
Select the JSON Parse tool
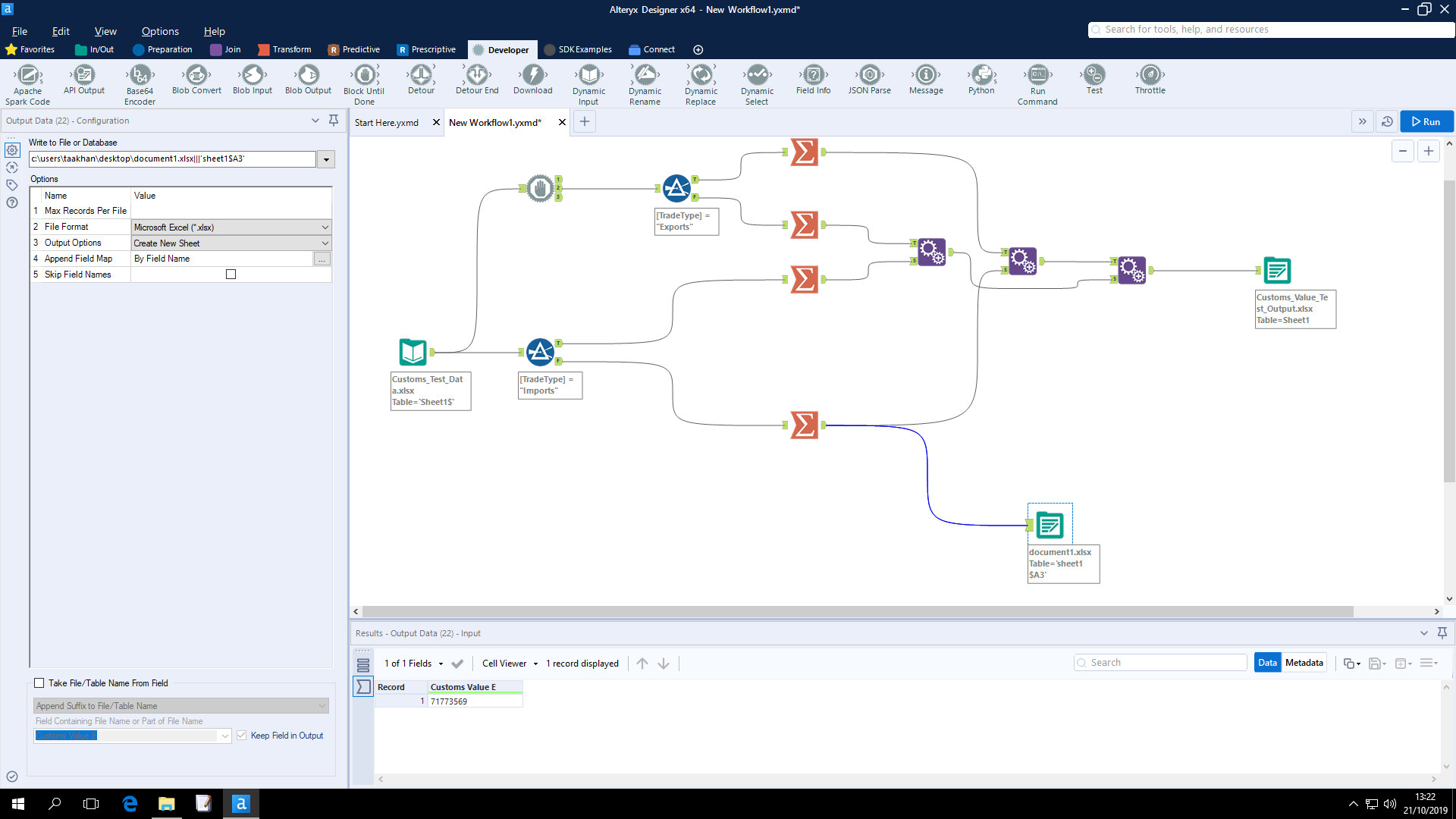coord(870,79)
